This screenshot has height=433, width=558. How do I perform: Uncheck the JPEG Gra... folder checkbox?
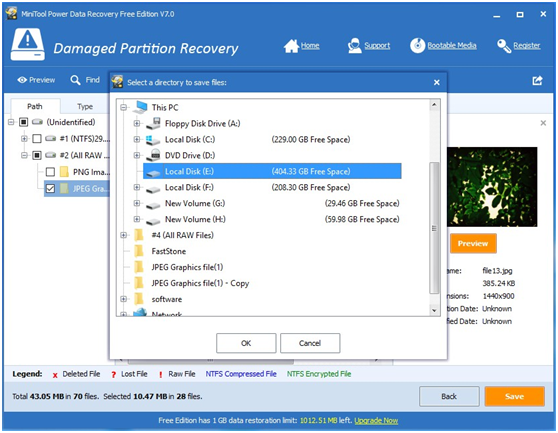pyautogui.click(x=51, y=189)
